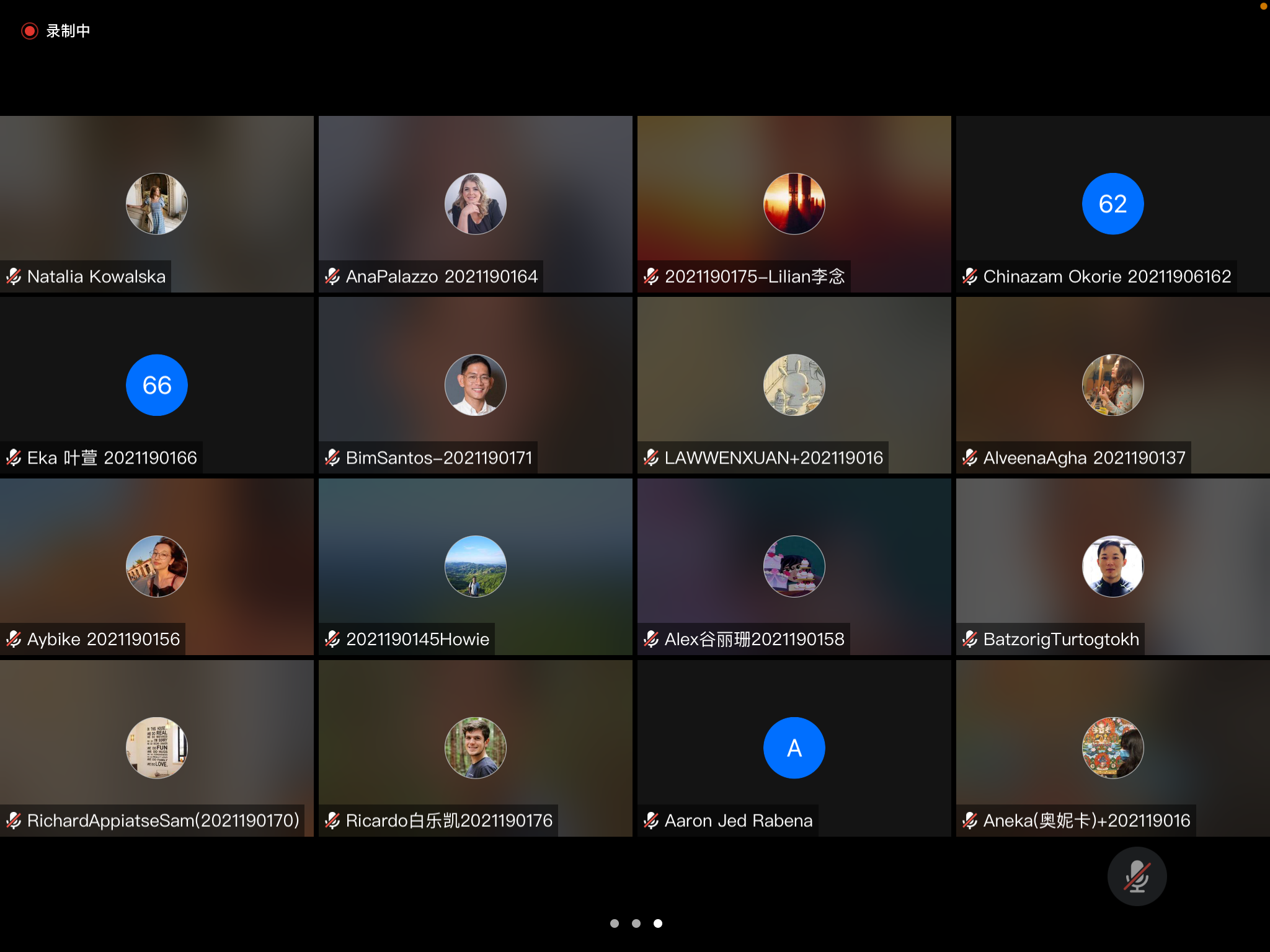The image size is (1270, 952).
Task: Select the LAWWENXUAN name label
Action: point(773,458)
